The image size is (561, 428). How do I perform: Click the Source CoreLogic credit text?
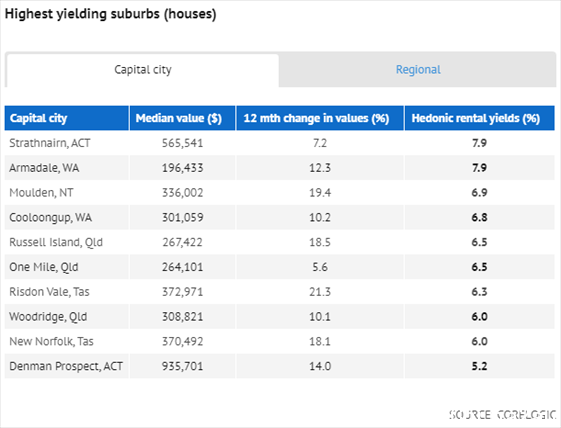point(502,414)
